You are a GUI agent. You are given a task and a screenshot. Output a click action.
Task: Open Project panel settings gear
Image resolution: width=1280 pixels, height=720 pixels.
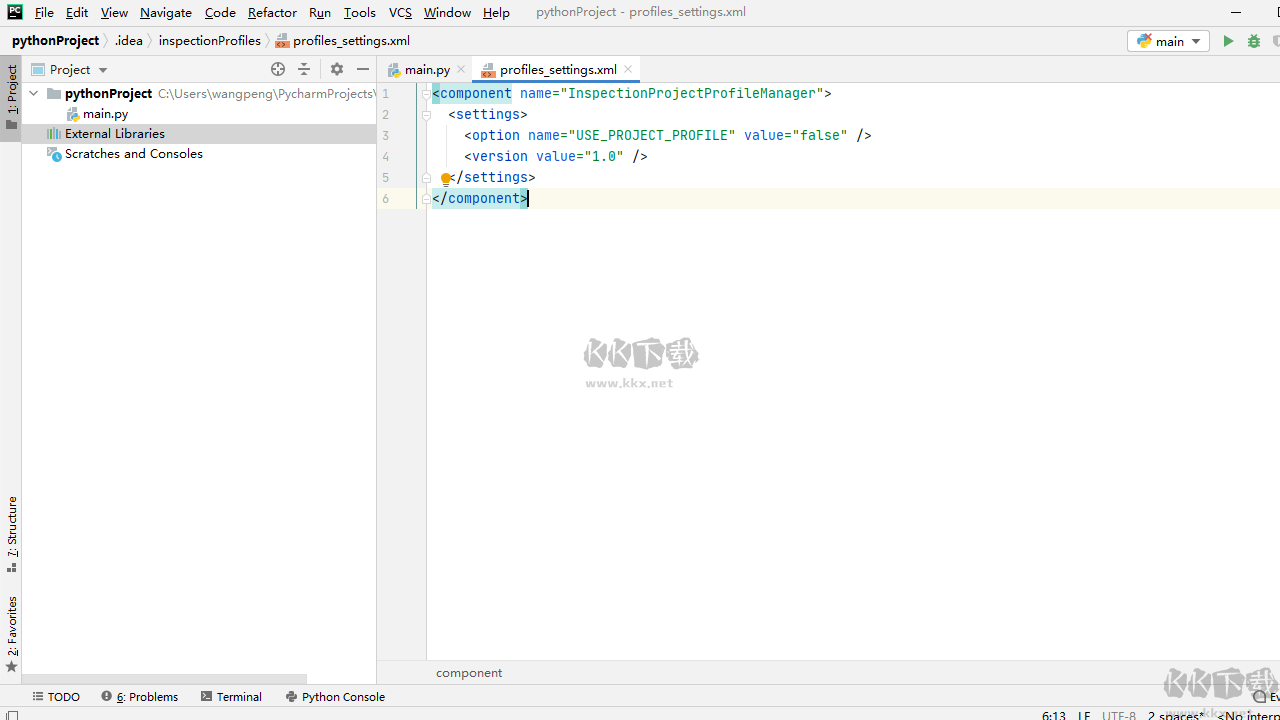pos(337,69)
